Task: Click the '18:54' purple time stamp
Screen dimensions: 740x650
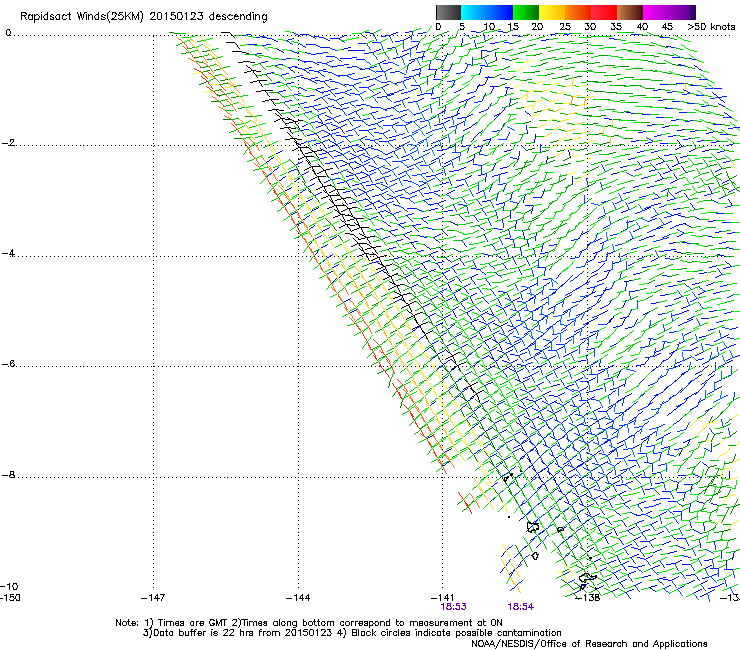Action: click(521, 607)
